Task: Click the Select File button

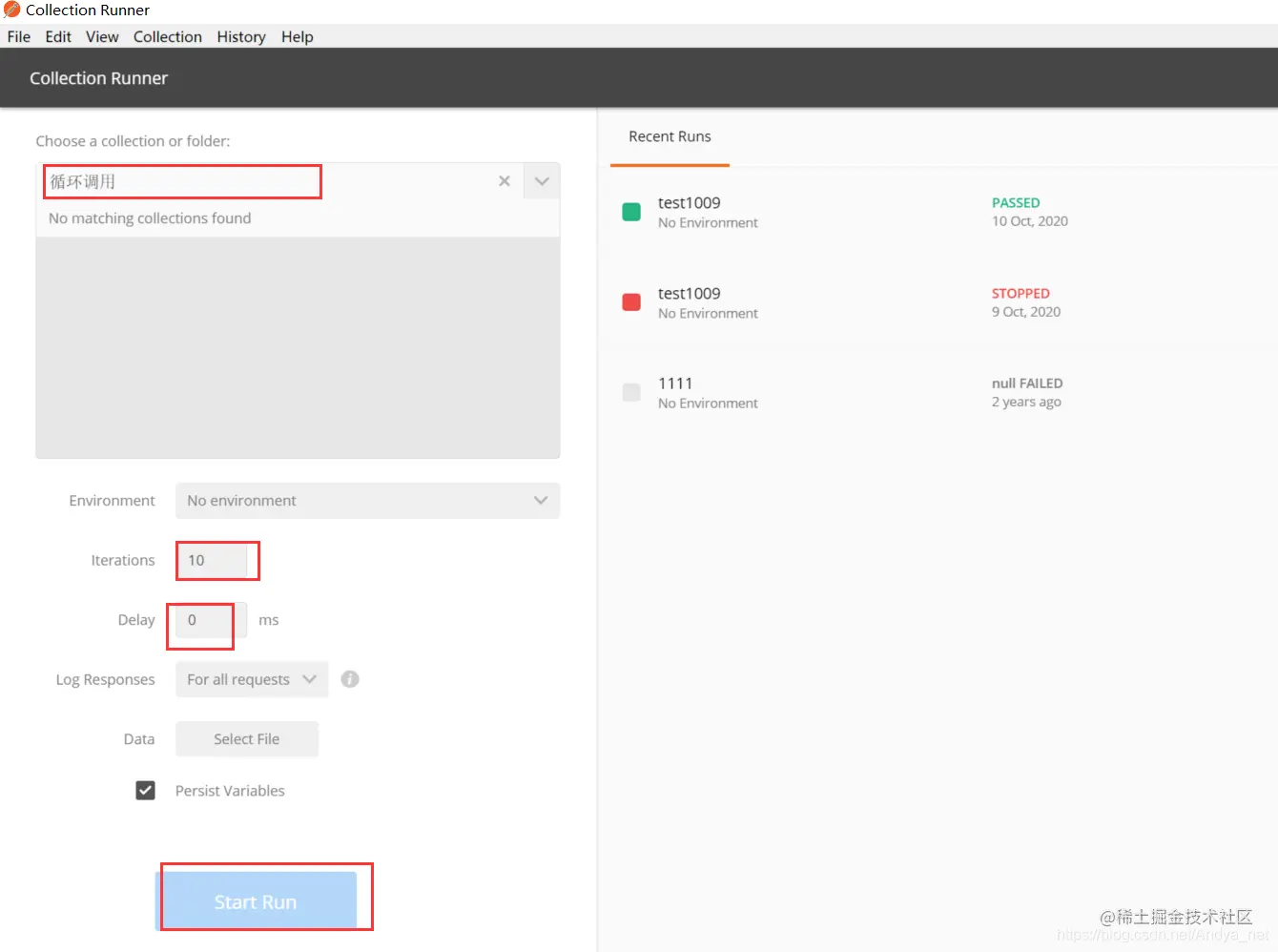Action: click(x=247, y=739)
